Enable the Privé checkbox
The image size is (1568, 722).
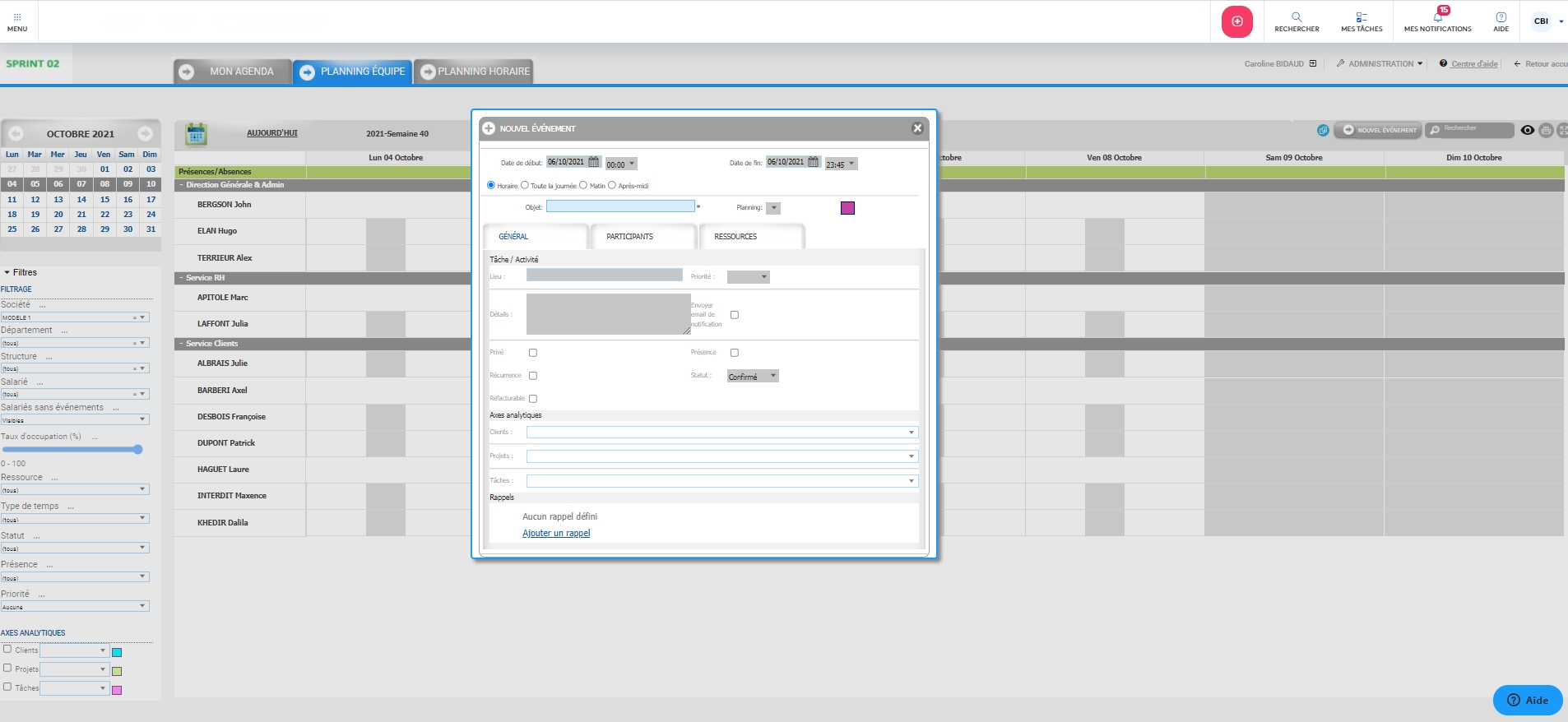click(533, 353)
